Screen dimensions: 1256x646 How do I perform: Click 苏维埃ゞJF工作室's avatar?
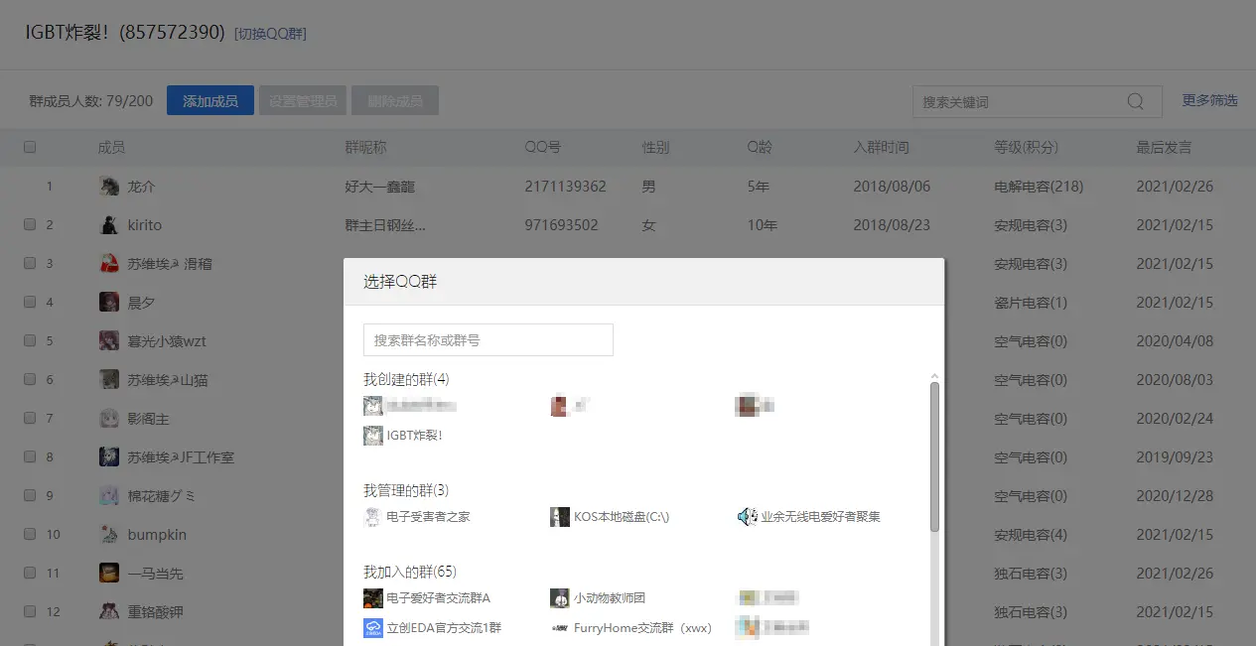pyautogui.click(x=109, y=457)
